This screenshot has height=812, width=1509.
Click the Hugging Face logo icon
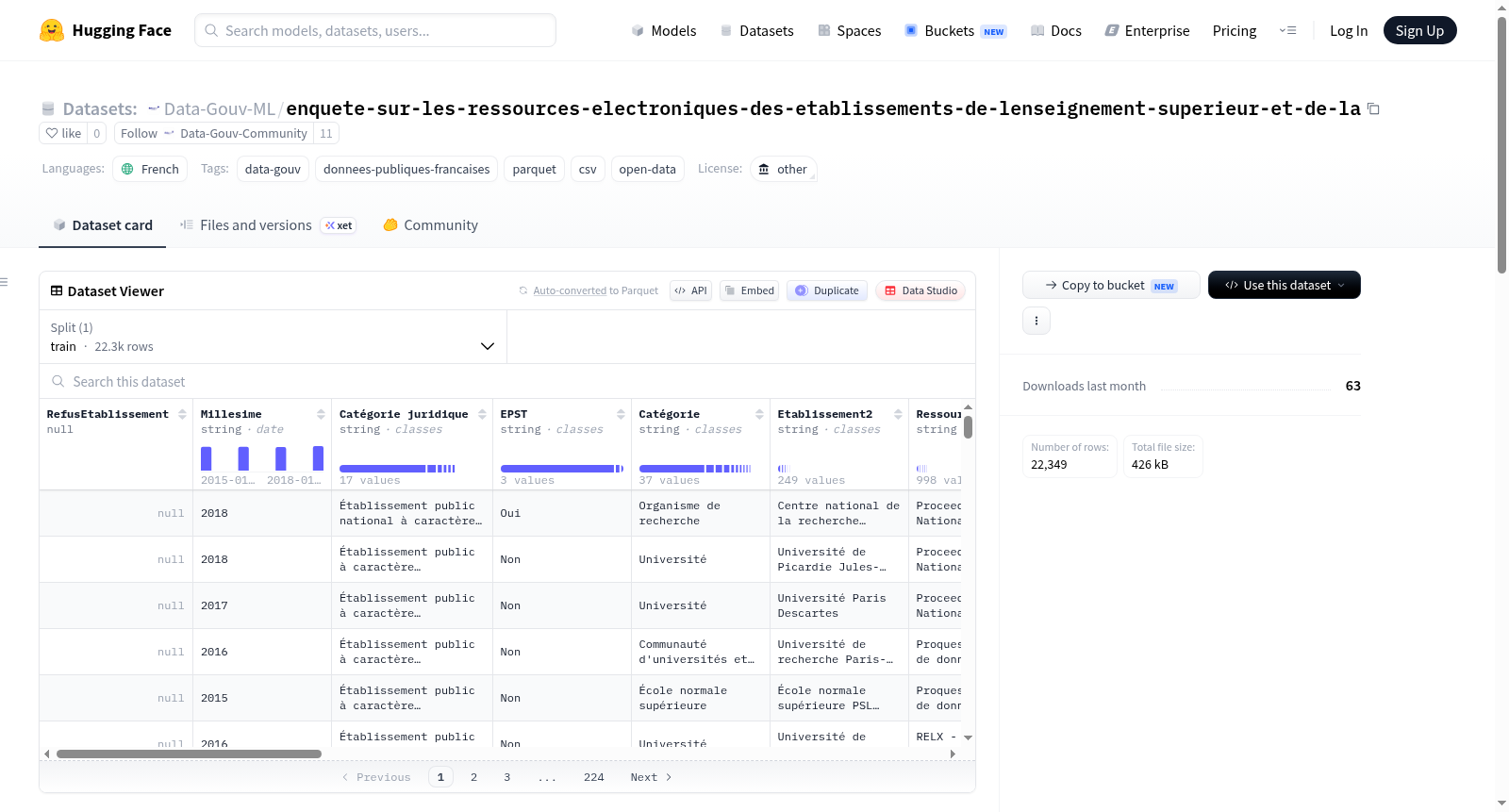tap(52, 30)
